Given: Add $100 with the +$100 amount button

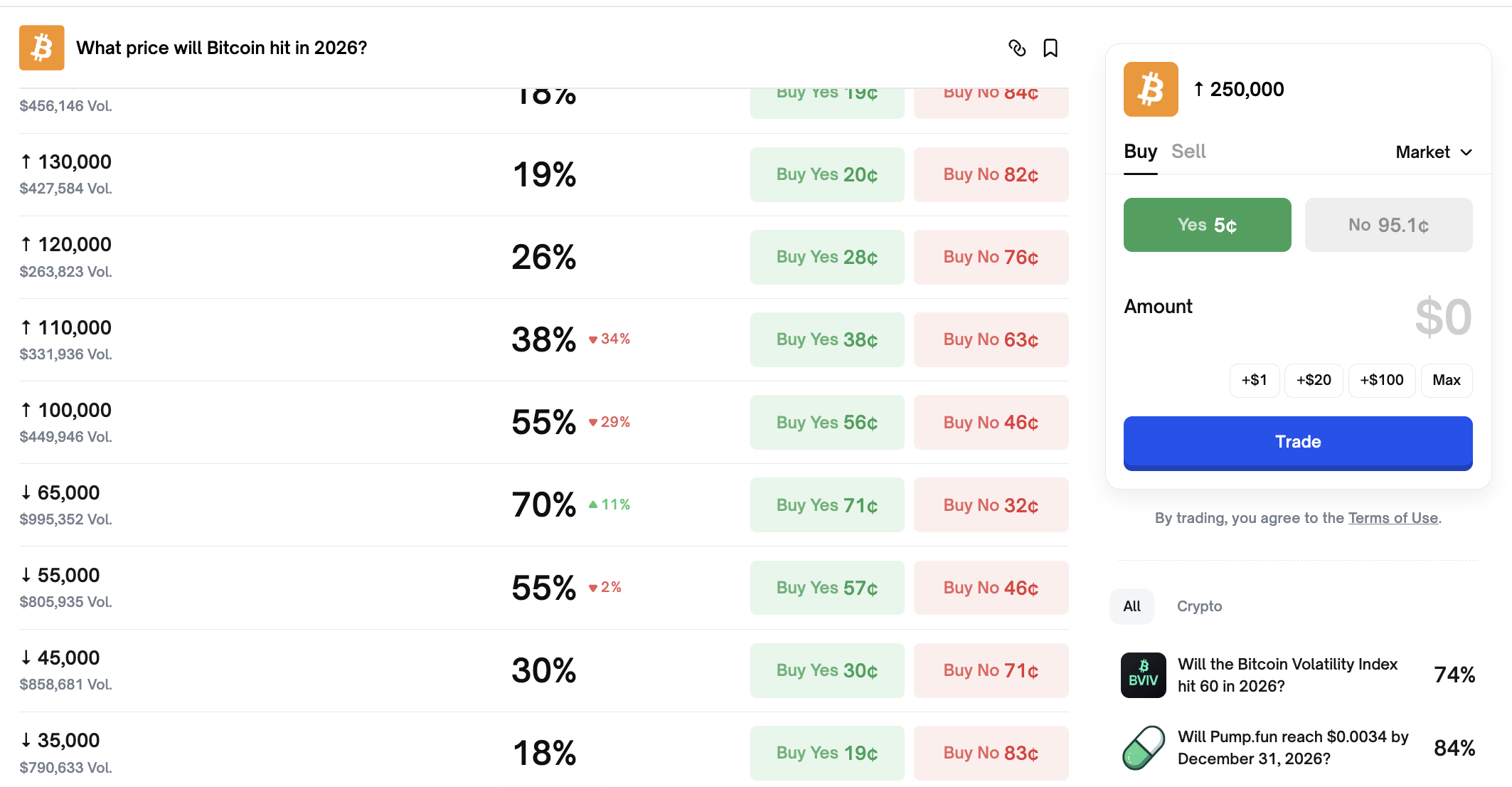Looking at the screenshot, I should pos(1381,380).
